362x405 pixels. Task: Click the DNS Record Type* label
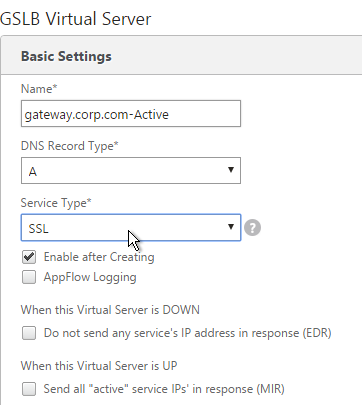[70, 146]
